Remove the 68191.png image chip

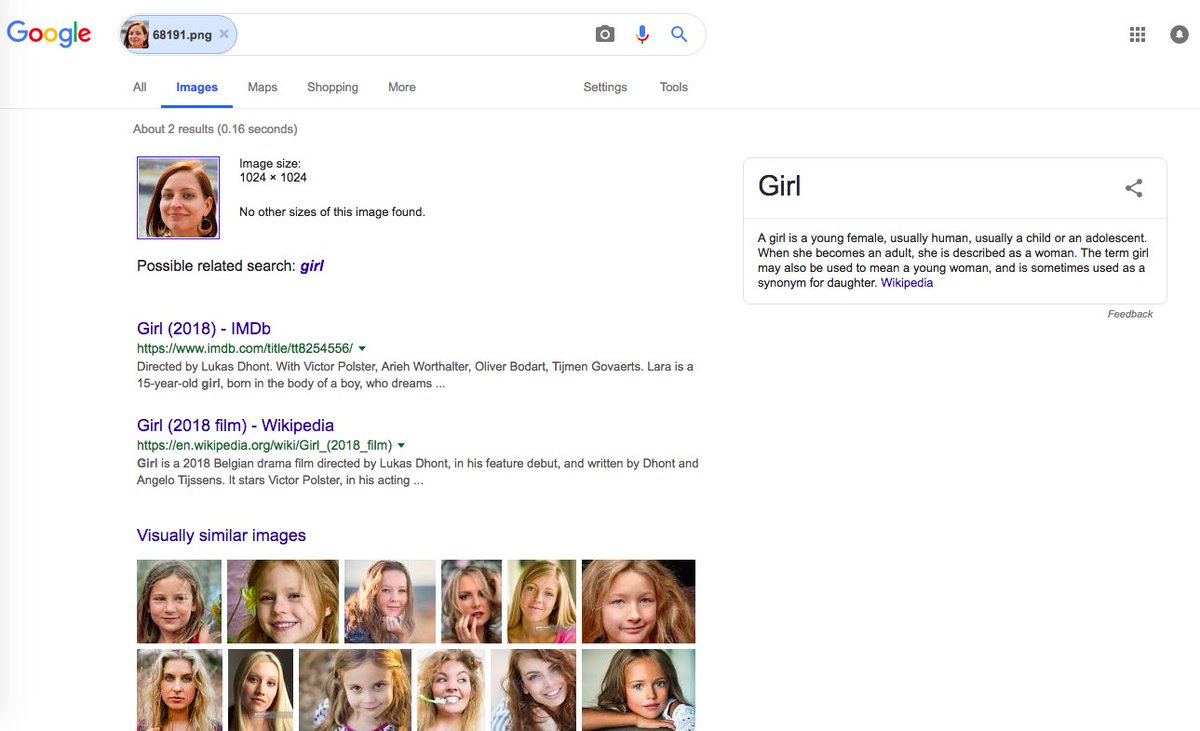pos(224,34)
